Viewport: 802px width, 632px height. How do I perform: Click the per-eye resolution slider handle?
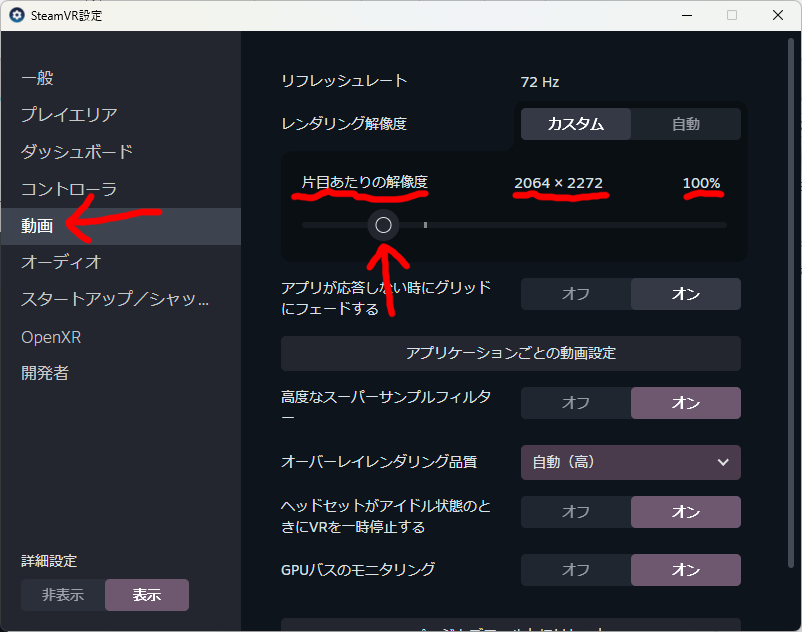(383, 225)
